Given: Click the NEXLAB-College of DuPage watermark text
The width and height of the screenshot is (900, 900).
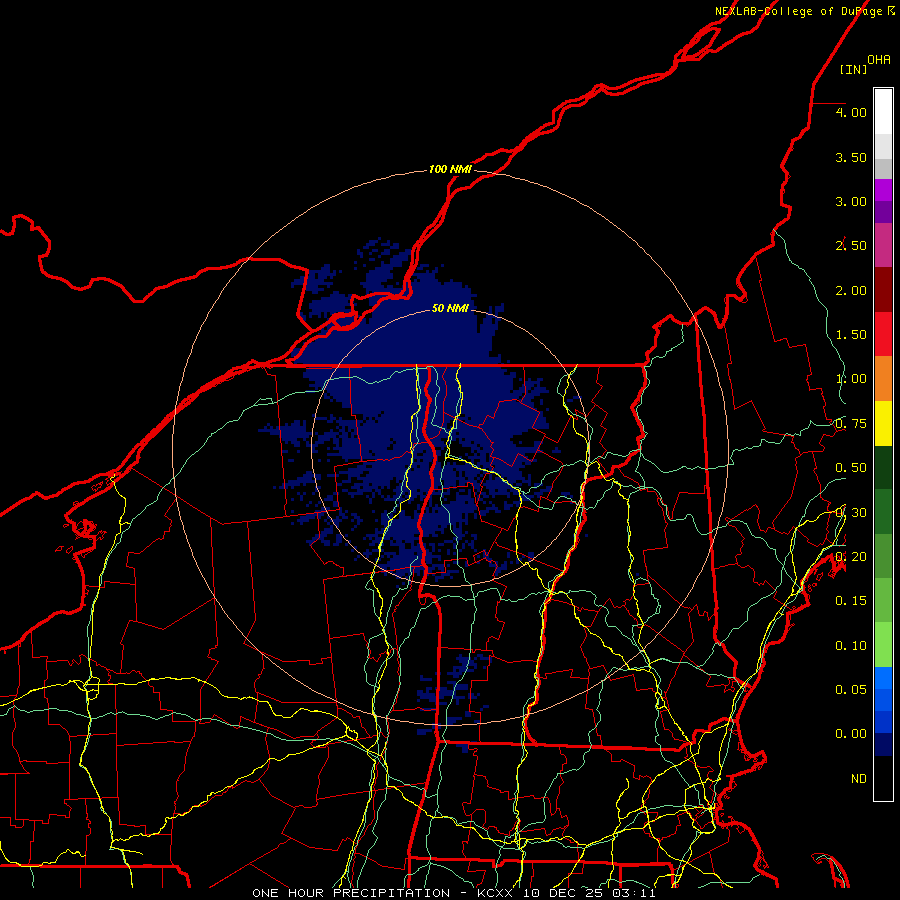Looking at the screenshot, I should click(x=805, y=11).
